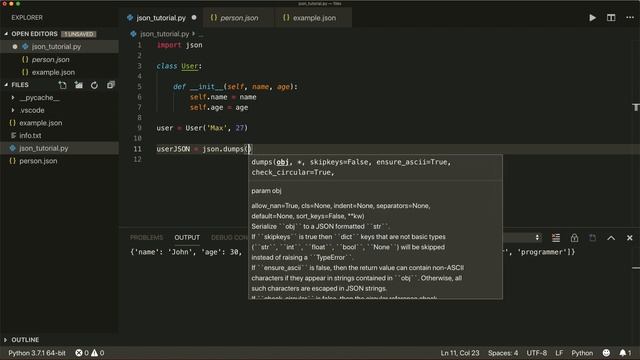Choose the Python 3.7.1 64-bit interpreter
This screenshot has height=360, width=640.
point(37,353)
